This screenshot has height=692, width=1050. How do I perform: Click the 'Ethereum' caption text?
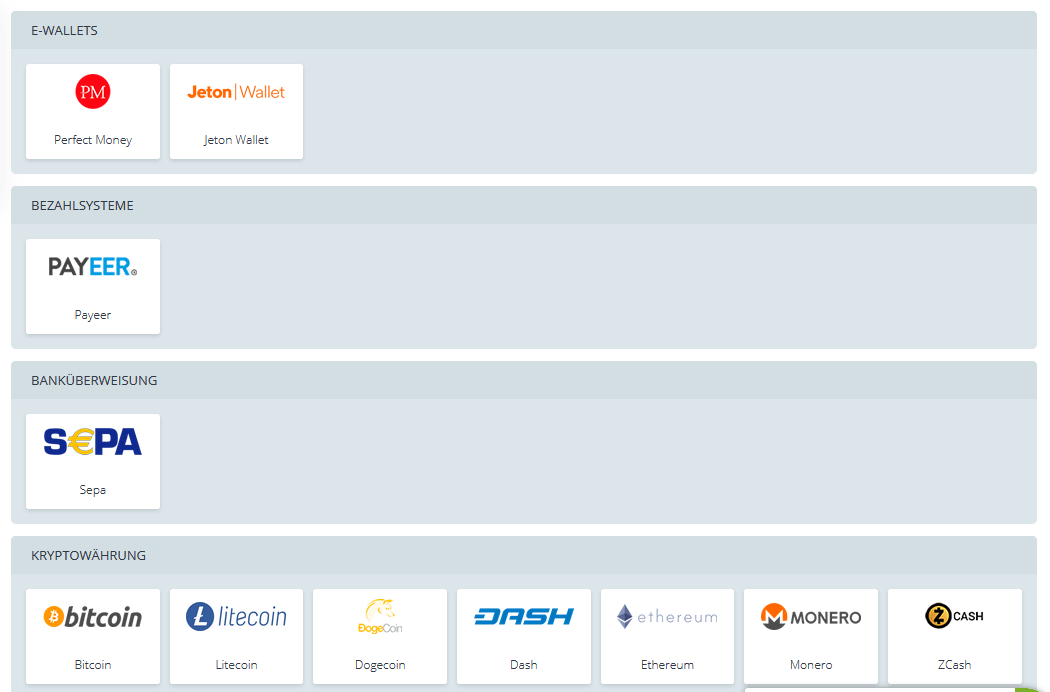(x=667, y=665)
